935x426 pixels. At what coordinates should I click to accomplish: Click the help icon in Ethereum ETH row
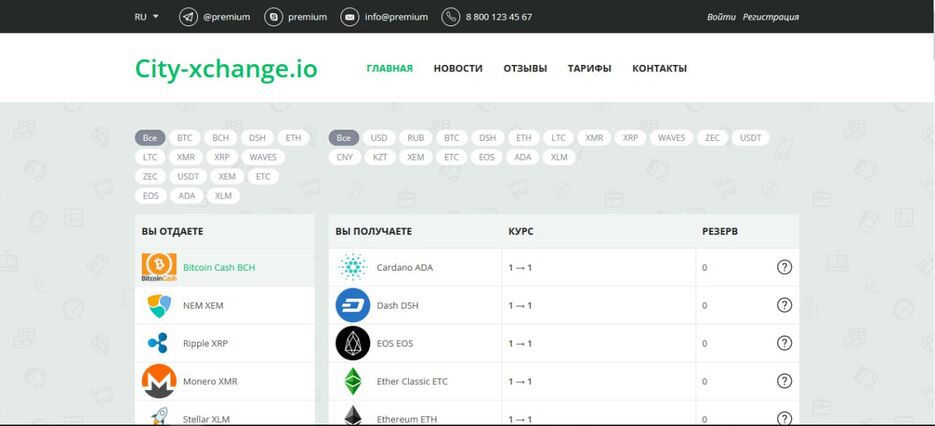[x=784, y=419]
